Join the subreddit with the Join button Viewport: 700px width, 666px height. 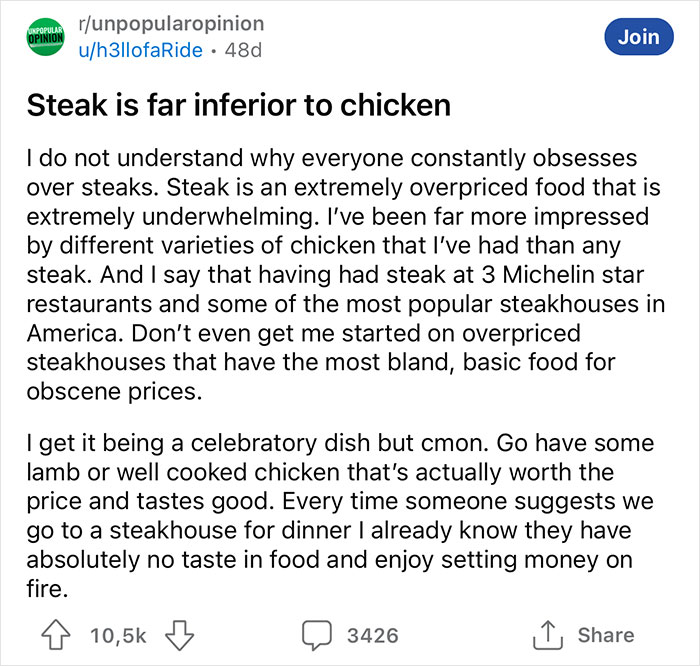pyautogui.click(x=638, y=37)
